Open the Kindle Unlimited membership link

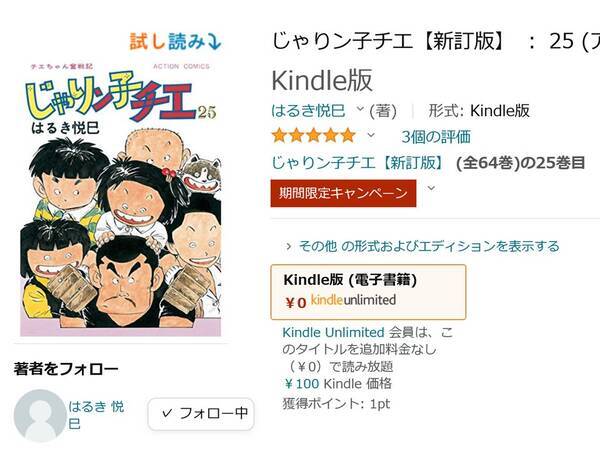click(334, 332)
